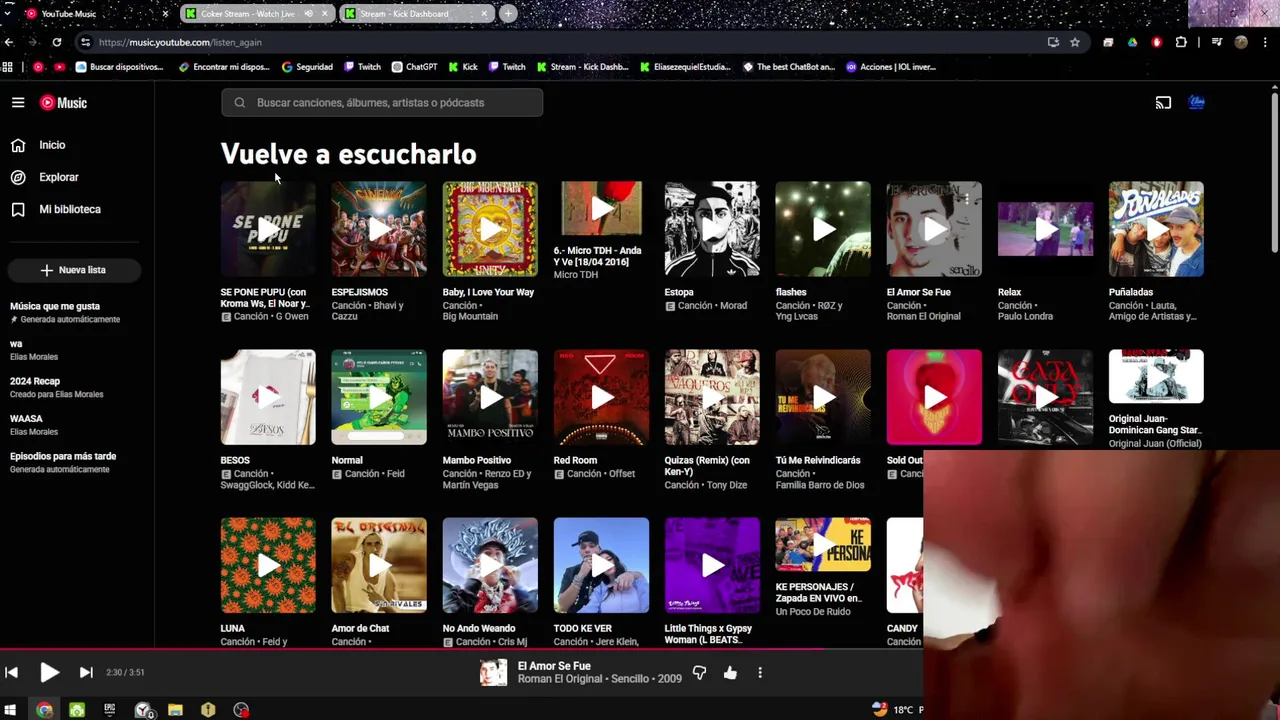Go back in browser history
The image size is (1280, 720).
(9, 42)
